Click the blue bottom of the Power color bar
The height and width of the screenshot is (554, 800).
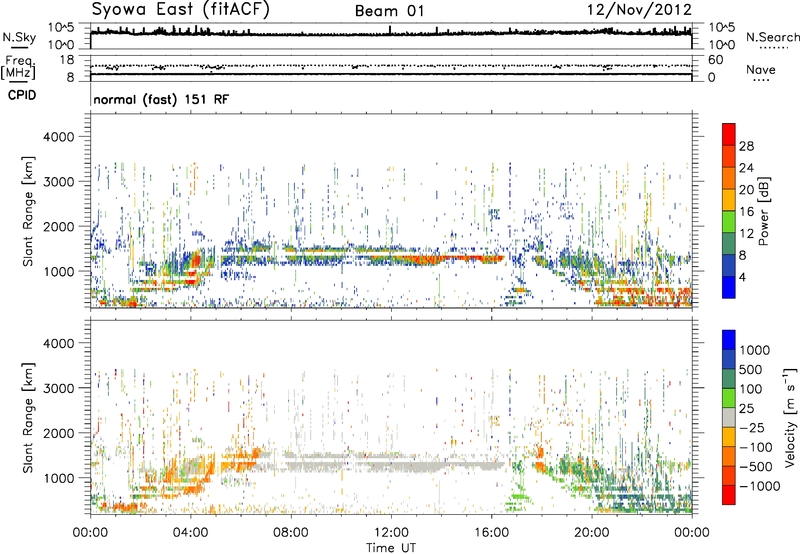729,288
